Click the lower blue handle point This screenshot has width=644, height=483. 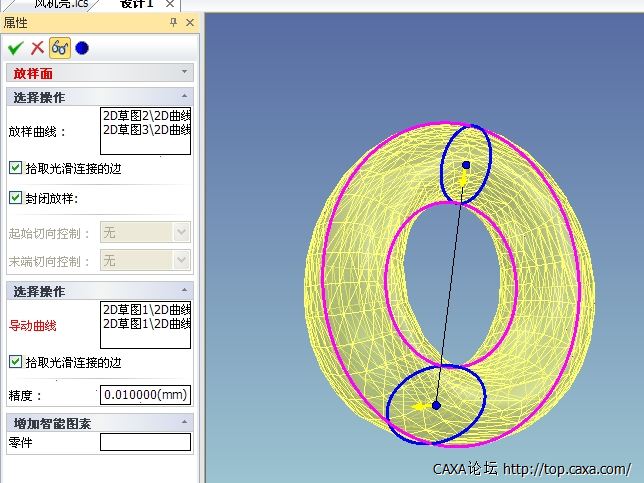pos(436,405)
